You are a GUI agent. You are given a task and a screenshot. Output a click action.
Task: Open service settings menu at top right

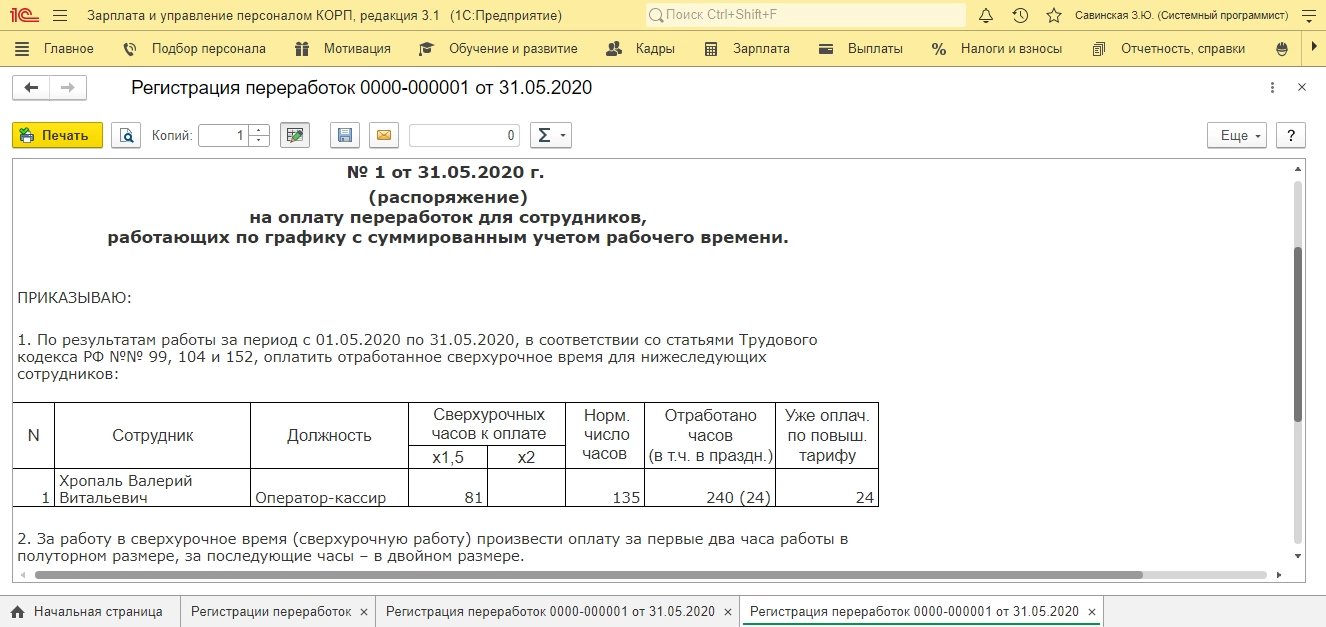[1308, 16]
